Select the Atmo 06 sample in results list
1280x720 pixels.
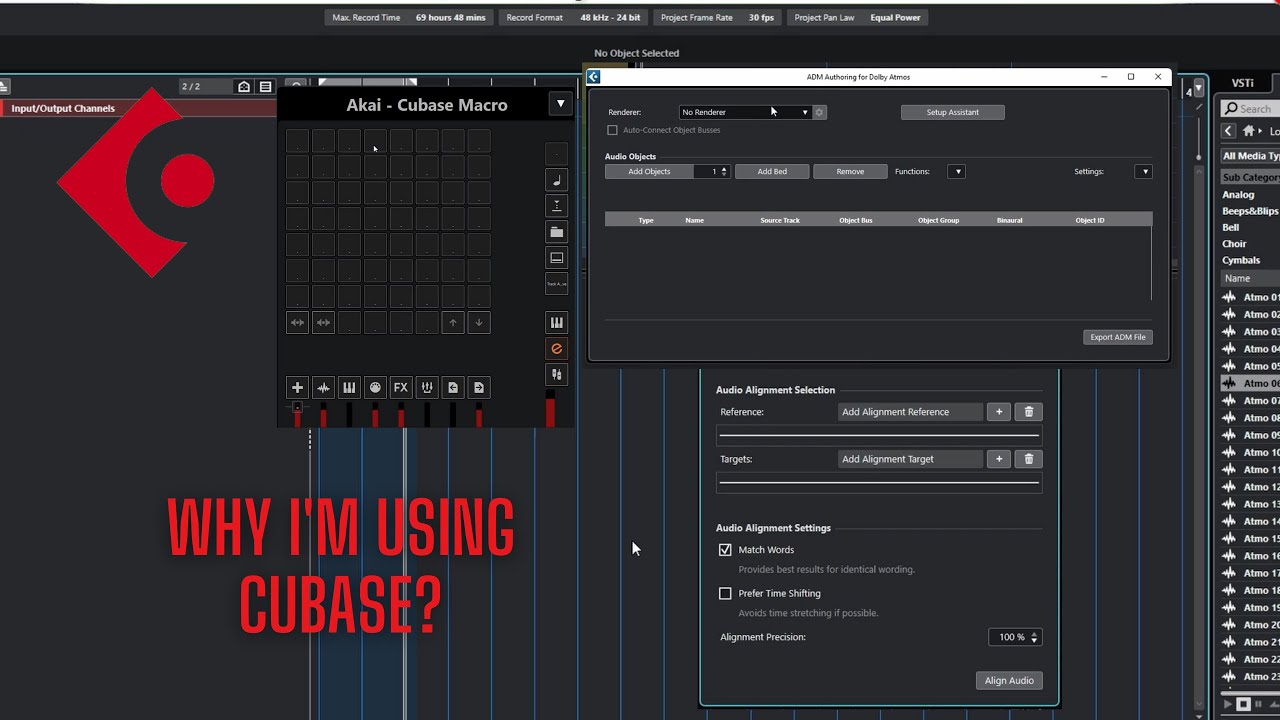(x=1250, y=383)
